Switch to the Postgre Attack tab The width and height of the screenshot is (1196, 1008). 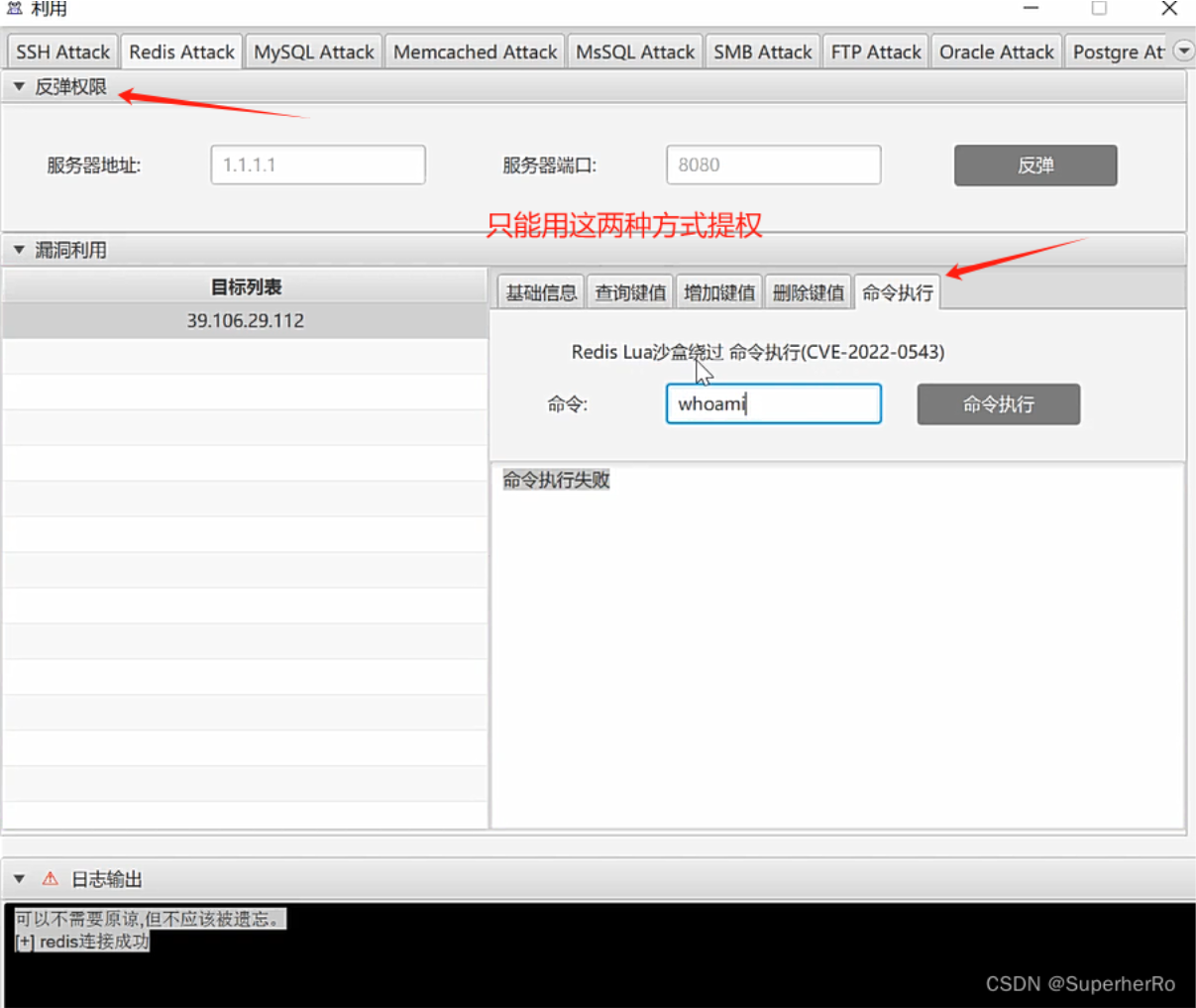point(1118,52)
